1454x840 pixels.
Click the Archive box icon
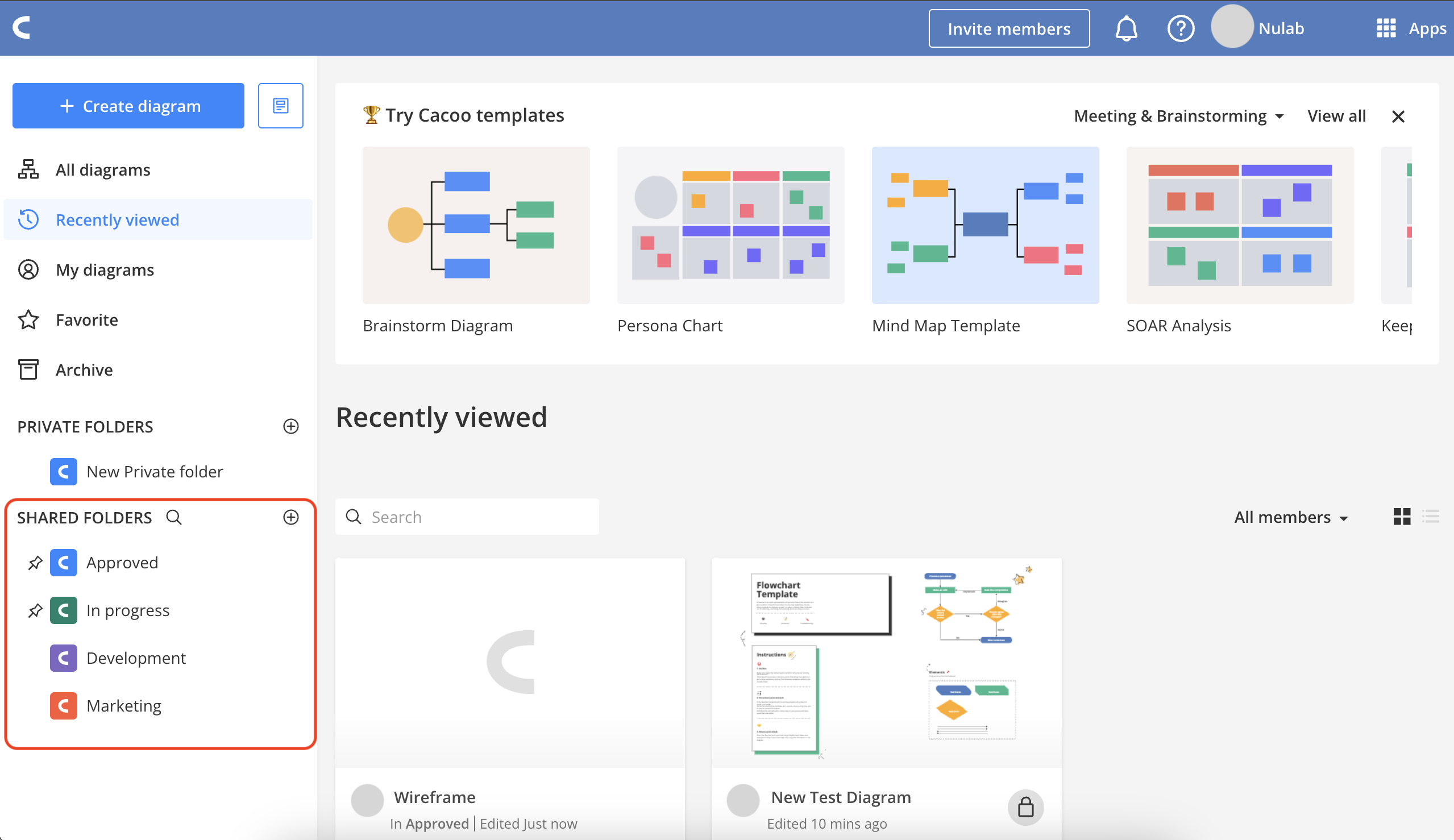(28, 369)
